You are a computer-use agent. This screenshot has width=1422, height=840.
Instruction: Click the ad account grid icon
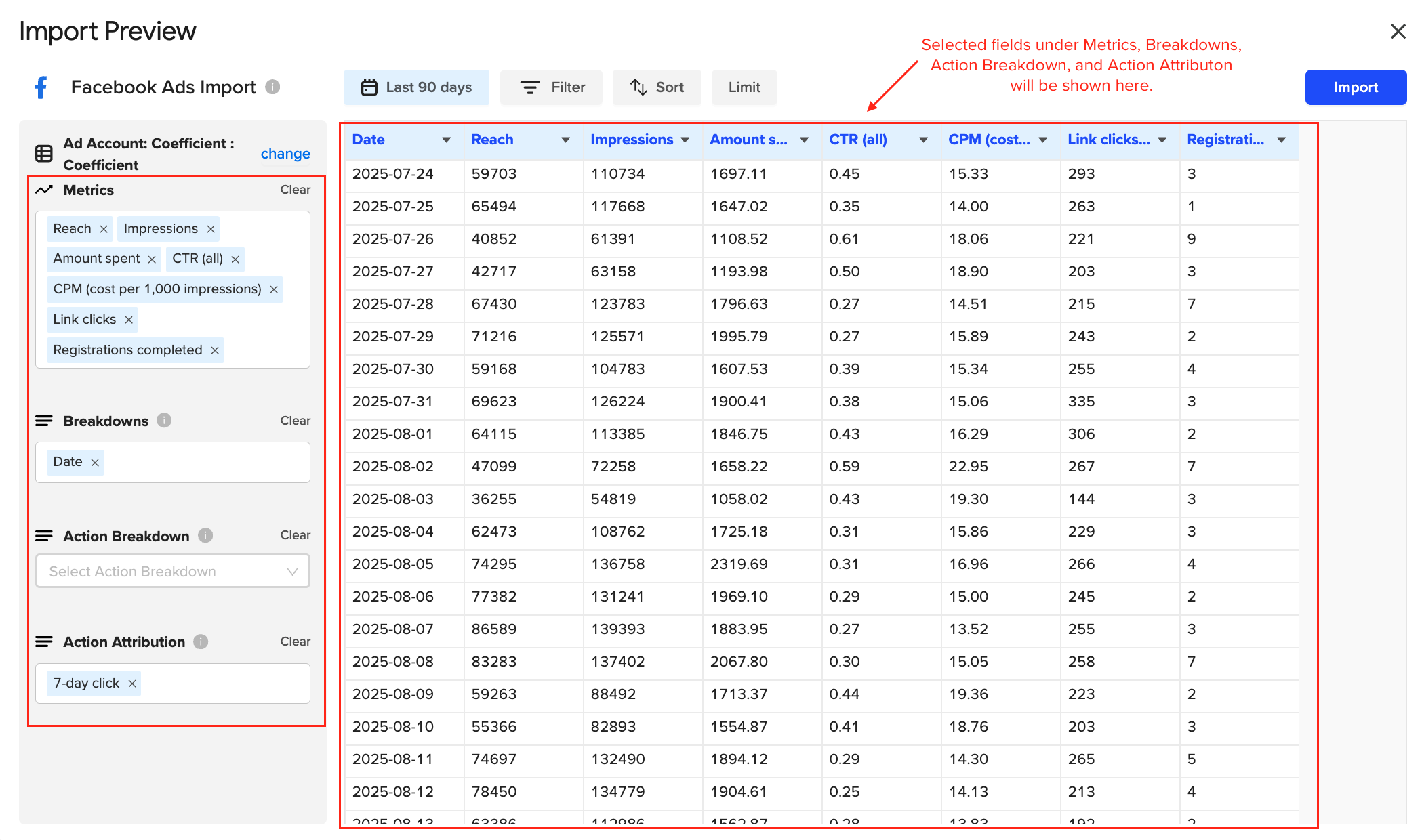click(44, 153)
